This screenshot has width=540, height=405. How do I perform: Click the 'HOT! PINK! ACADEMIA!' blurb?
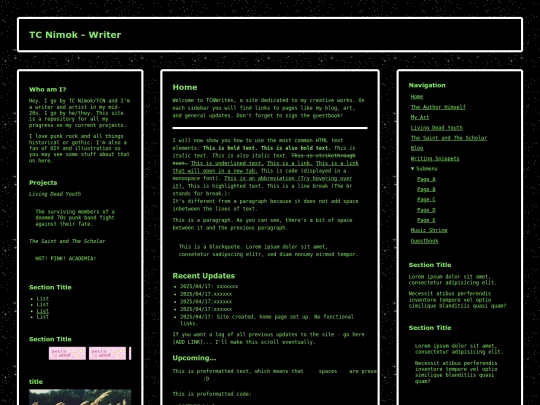65,258
